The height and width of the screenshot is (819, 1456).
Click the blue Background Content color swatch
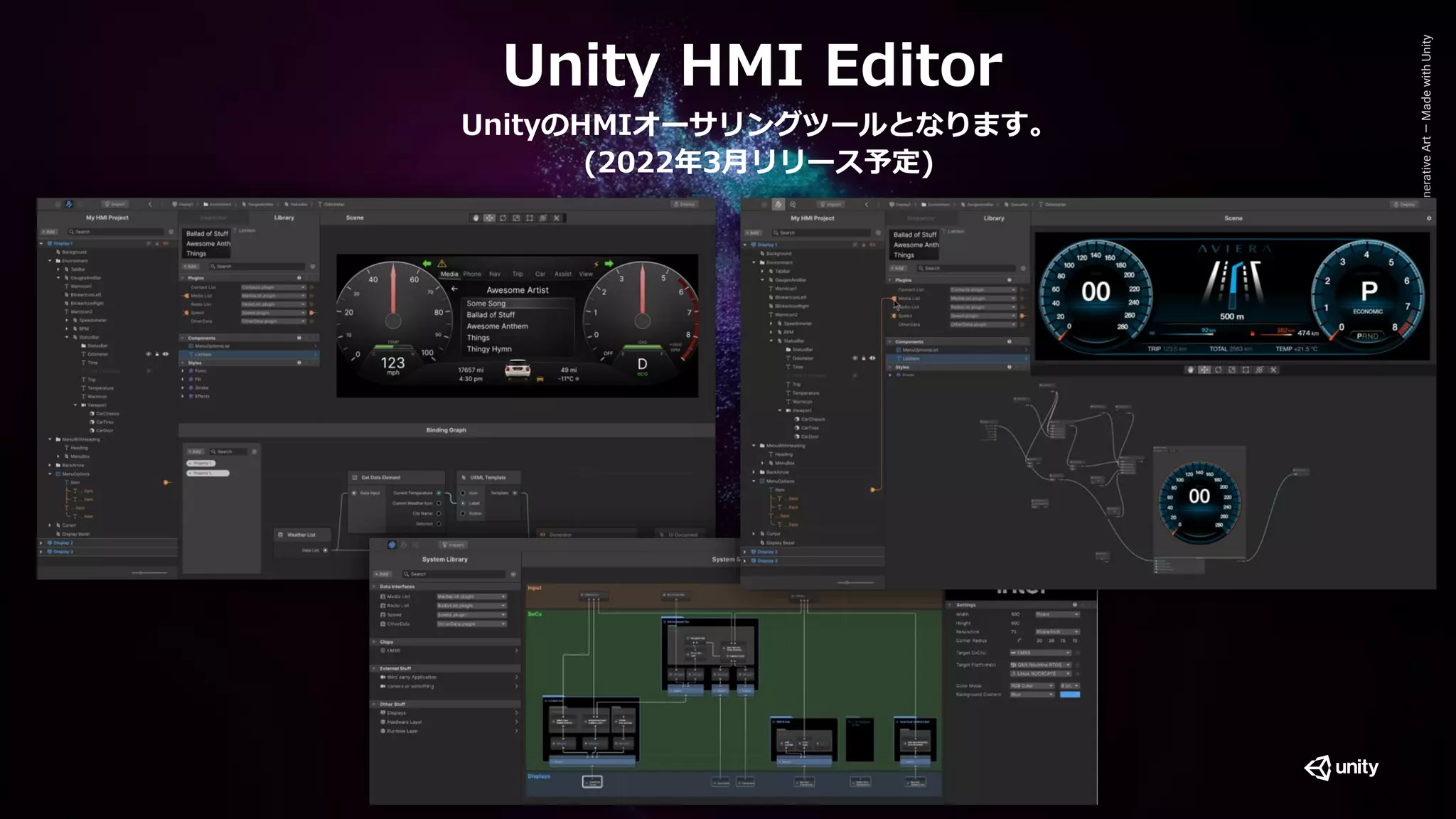[1070, 695]
